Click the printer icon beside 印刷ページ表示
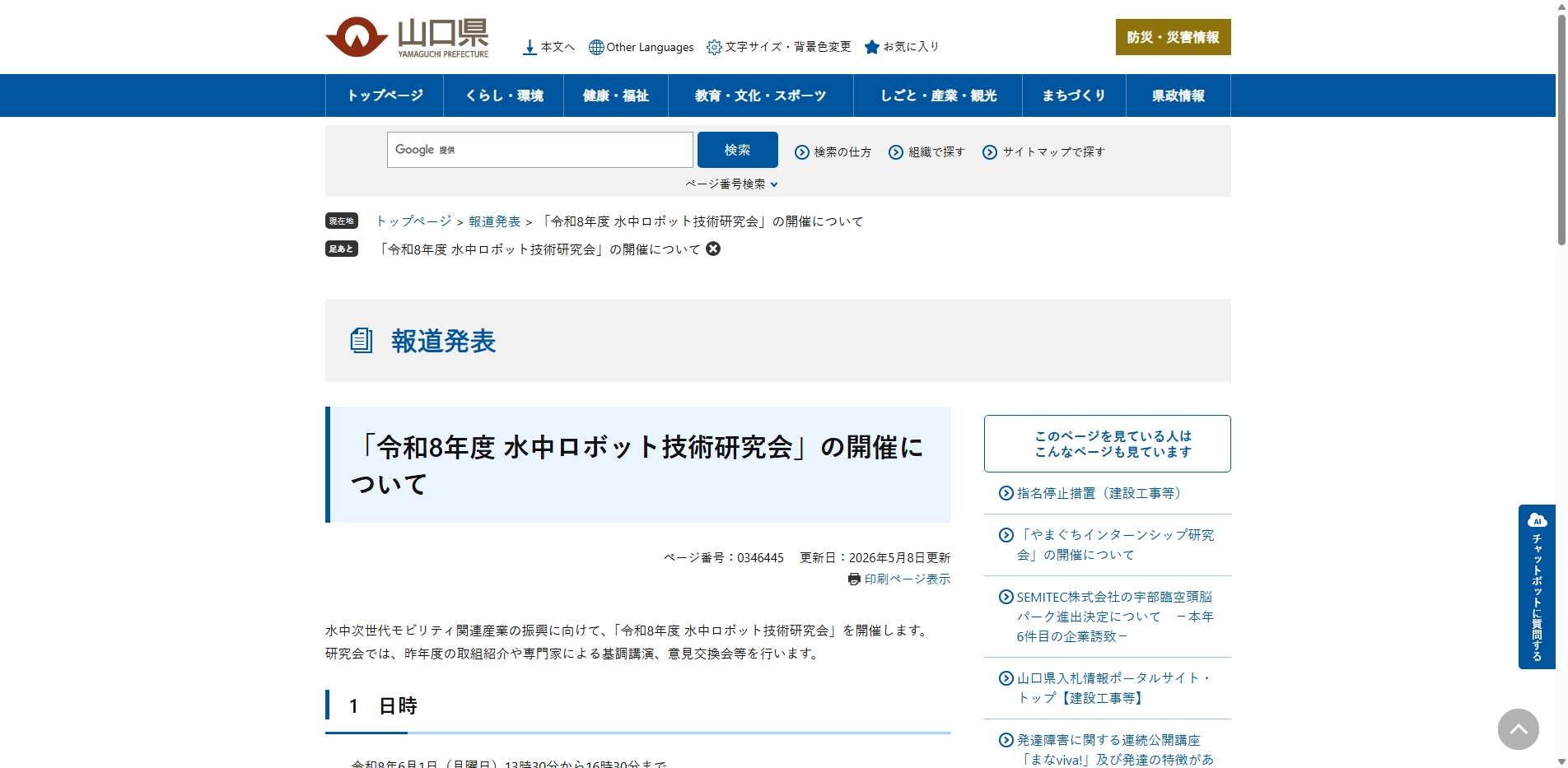 tap(854, 579)
